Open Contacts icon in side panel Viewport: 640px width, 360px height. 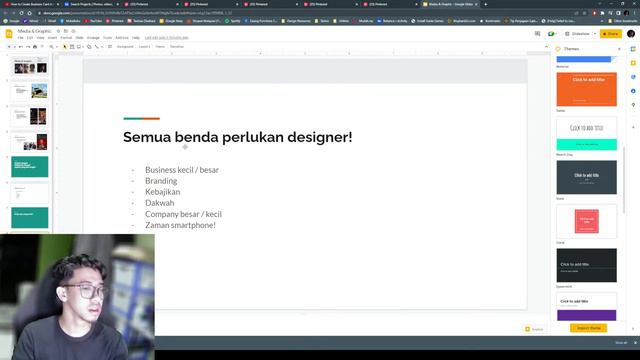tap(633, 91)
